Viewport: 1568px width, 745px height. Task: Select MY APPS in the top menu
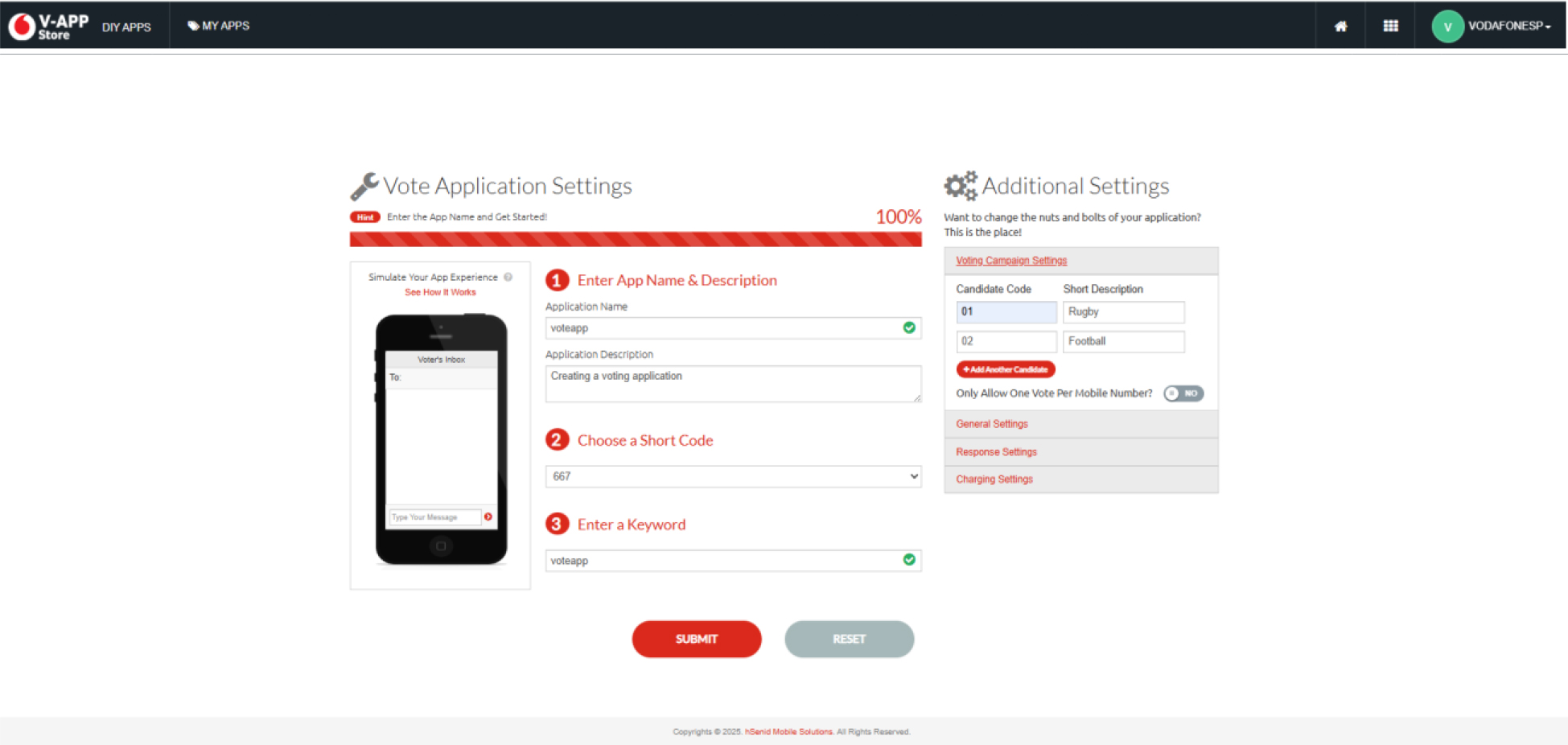(x=218, y=25)
